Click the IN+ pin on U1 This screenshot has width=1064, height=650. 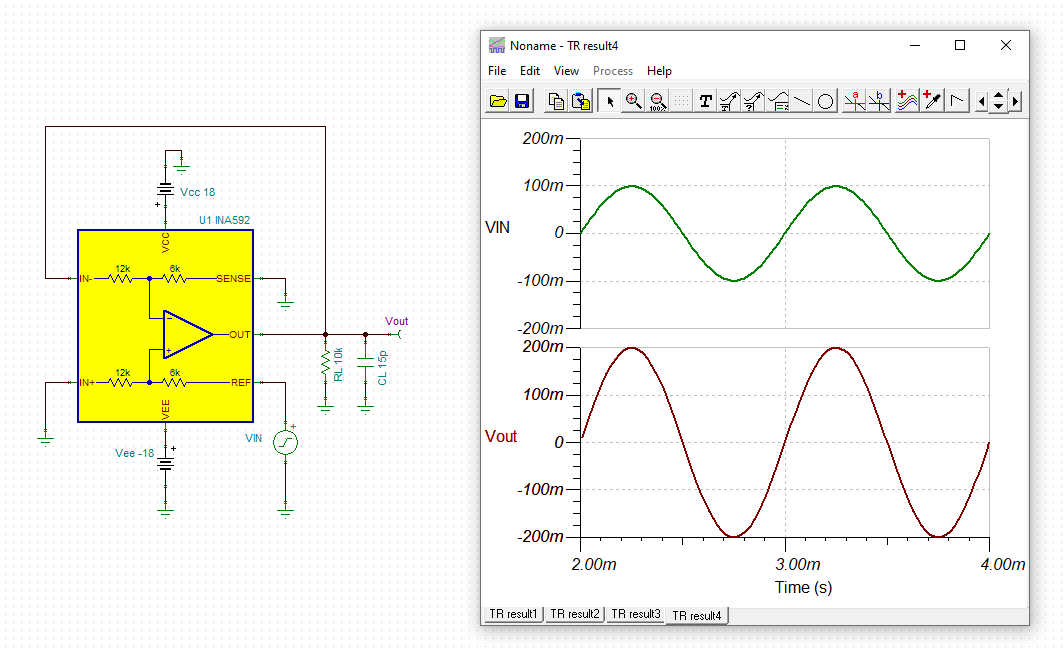(87, 383)
